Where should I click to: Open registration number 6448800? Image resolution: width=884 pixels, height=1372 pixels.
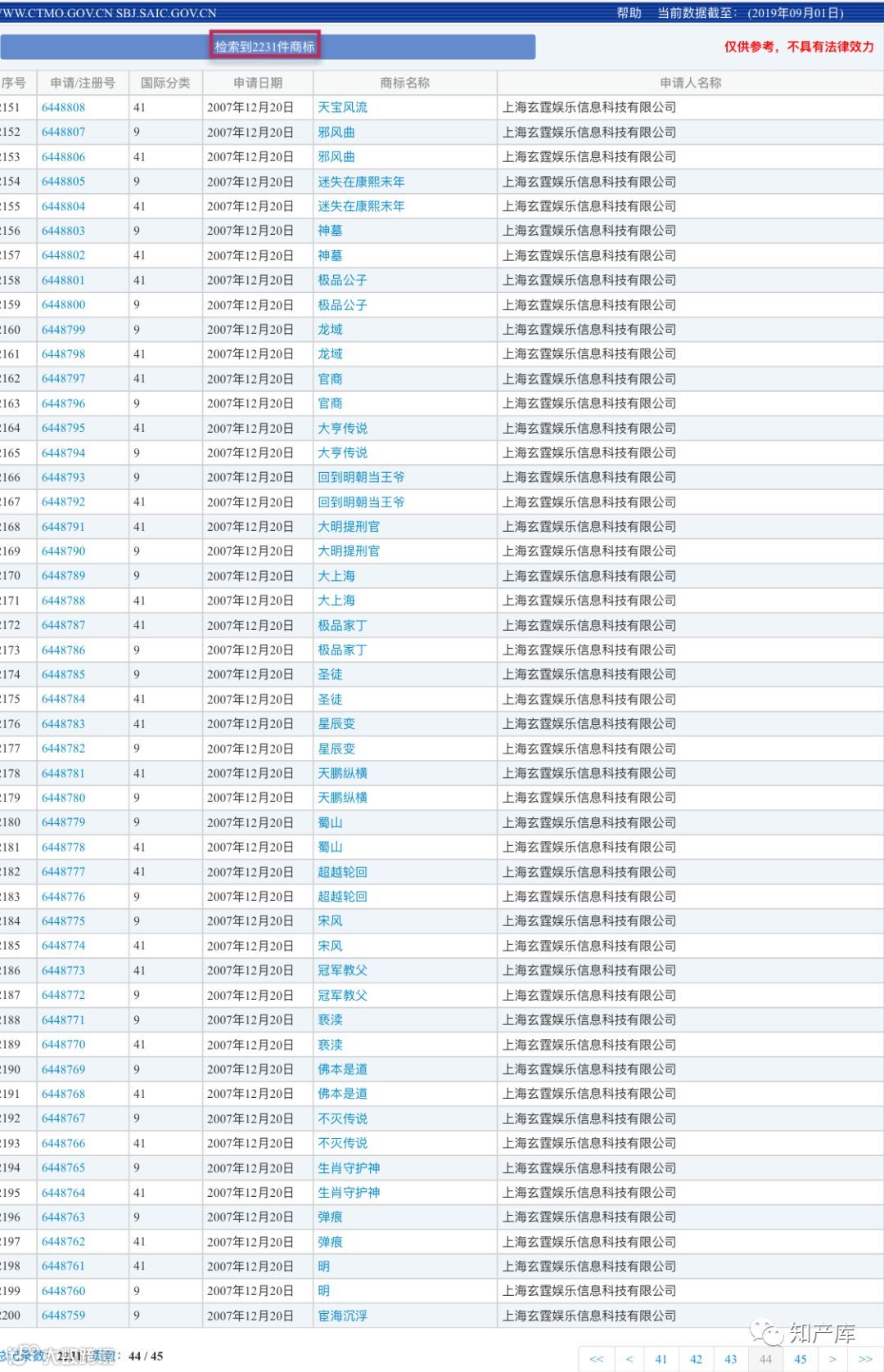click(63, 304)
